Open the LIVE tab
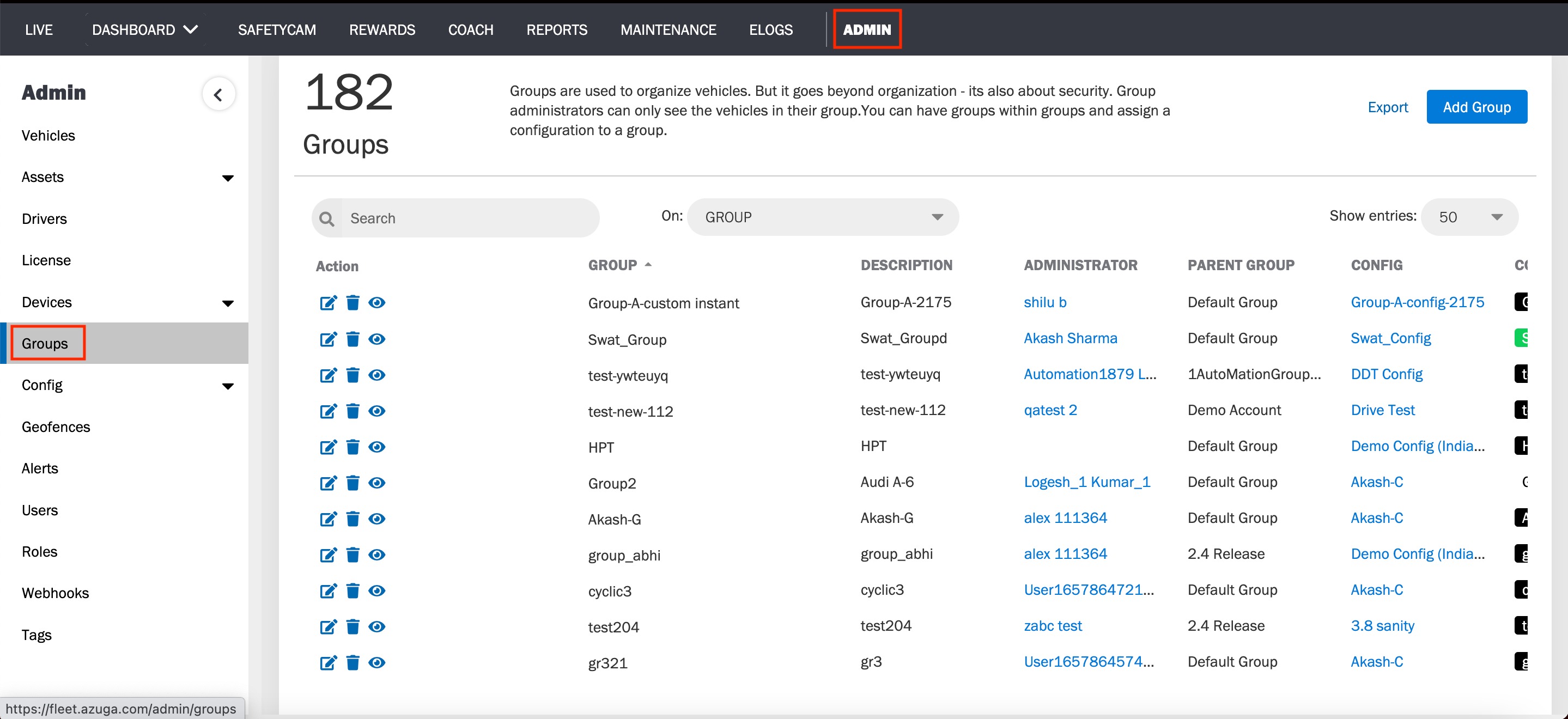This screenshot has height=719, width=1568. tap(39, 29)
